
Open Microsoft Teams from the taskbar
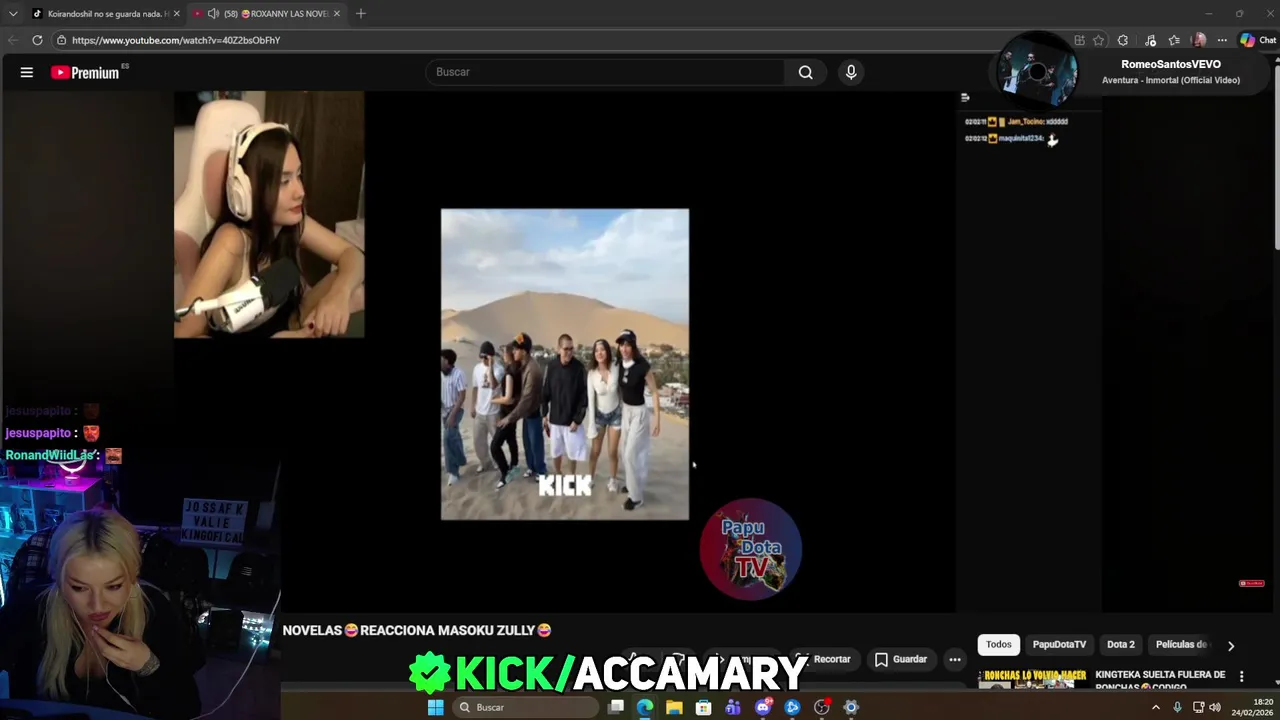coord(733,707)
